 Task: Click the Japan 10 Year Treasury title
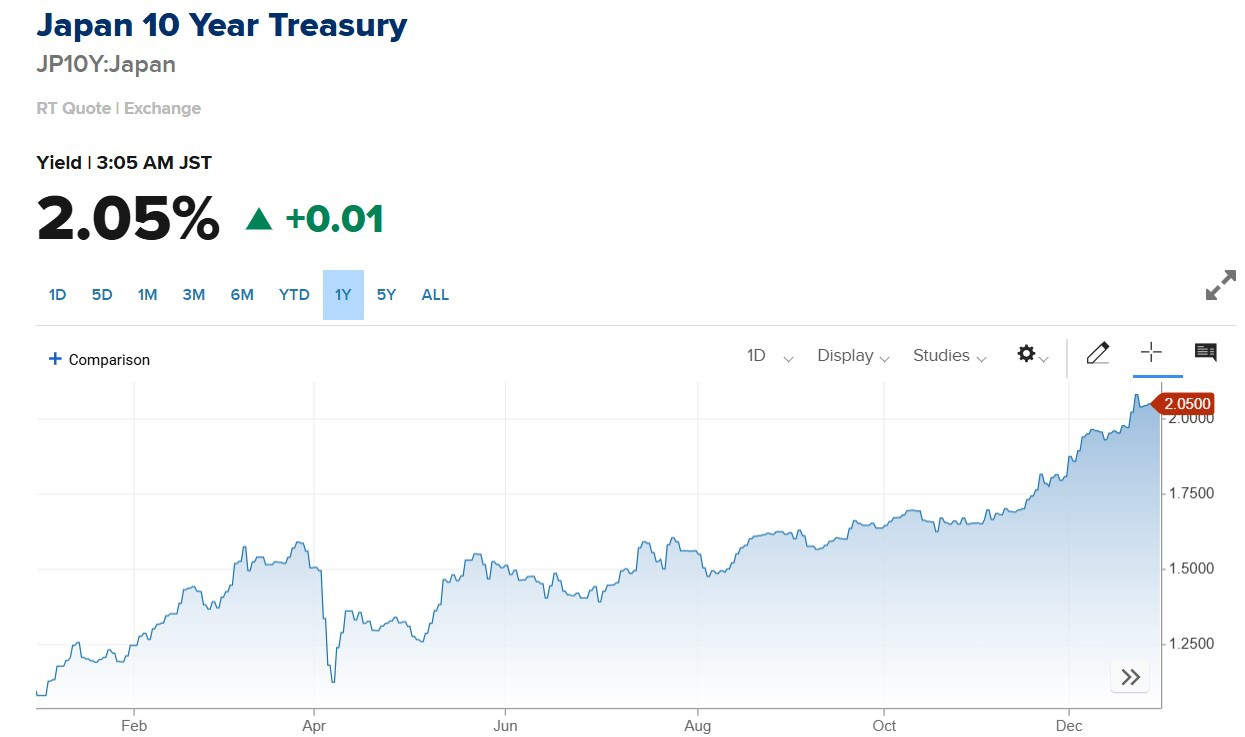coord(221,25)
